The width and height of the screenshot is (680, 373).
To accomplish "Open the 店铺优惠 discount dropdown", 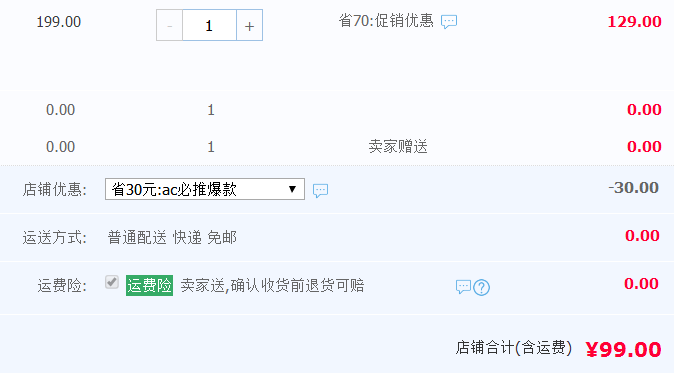I will (205, 189).
